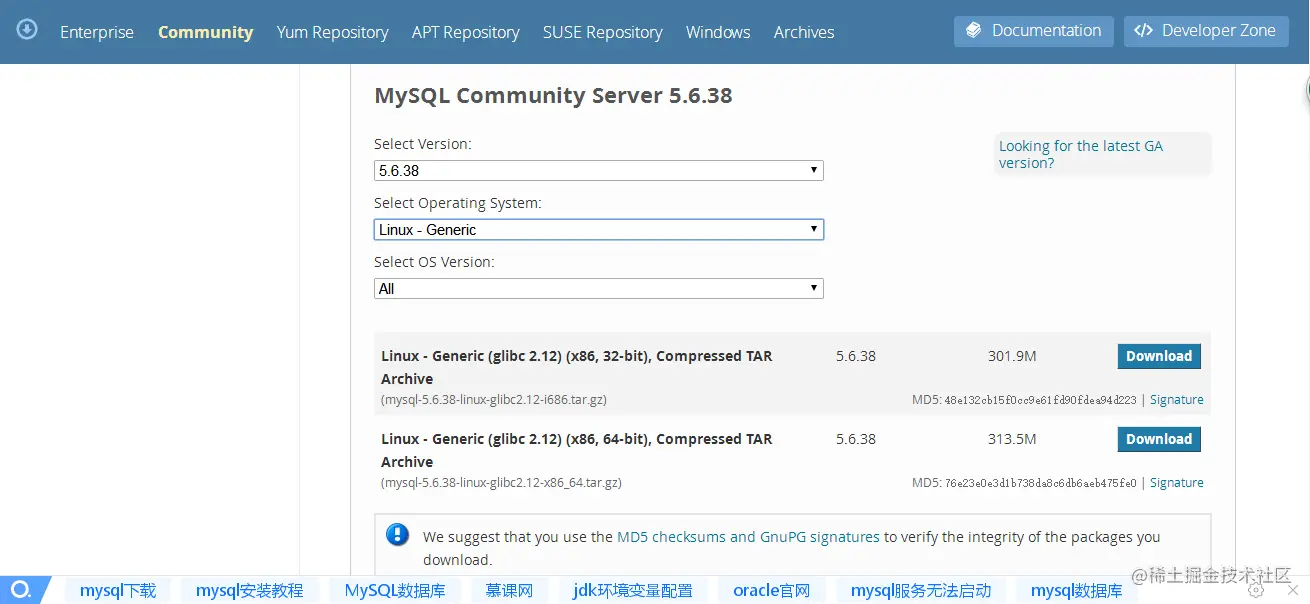Open Signature link for 64-bit archive
The width and height of the screenshot is (1310, 604).
click(1177, 482)
